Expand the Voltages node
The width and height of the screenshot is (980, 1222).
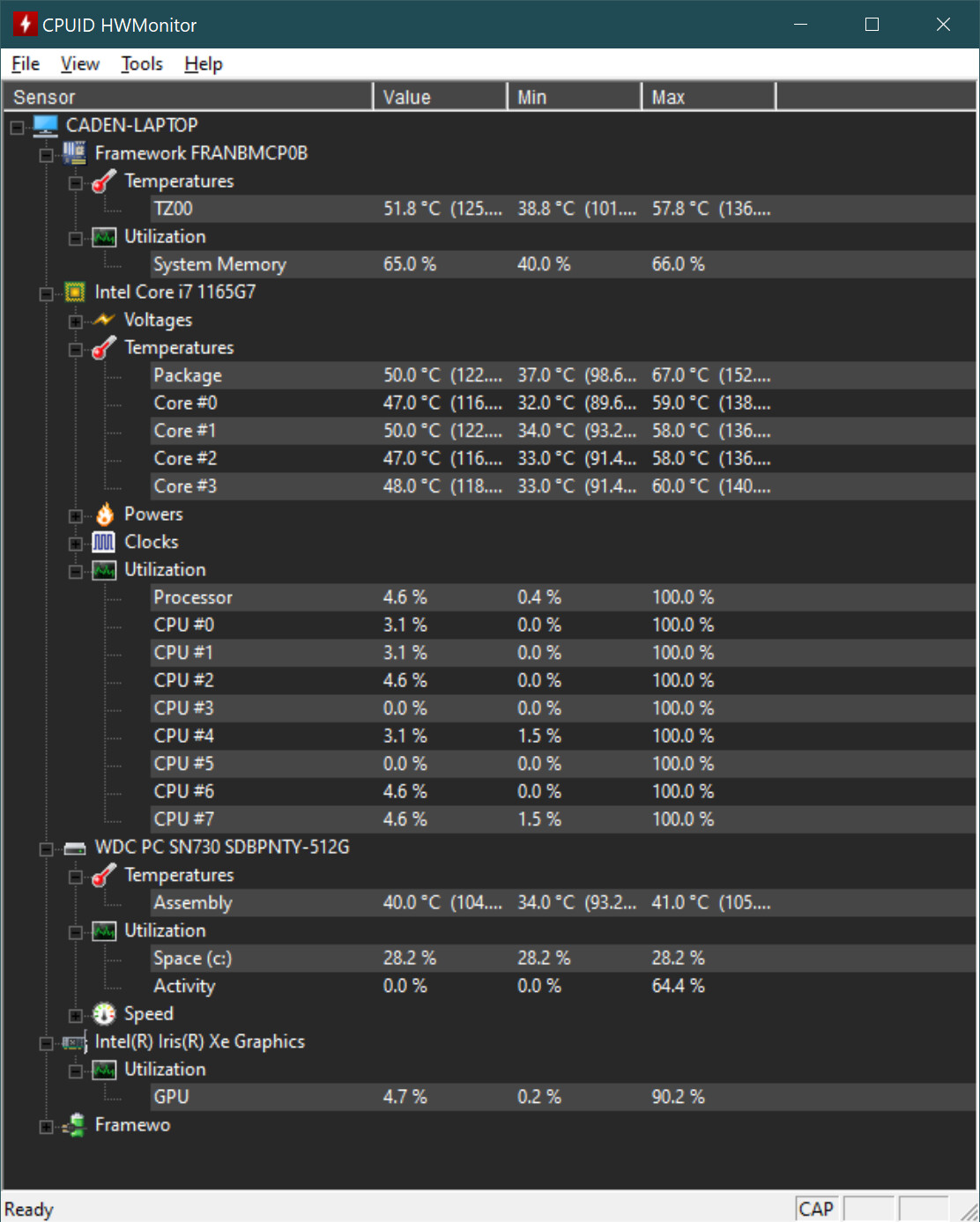point(76,322)
